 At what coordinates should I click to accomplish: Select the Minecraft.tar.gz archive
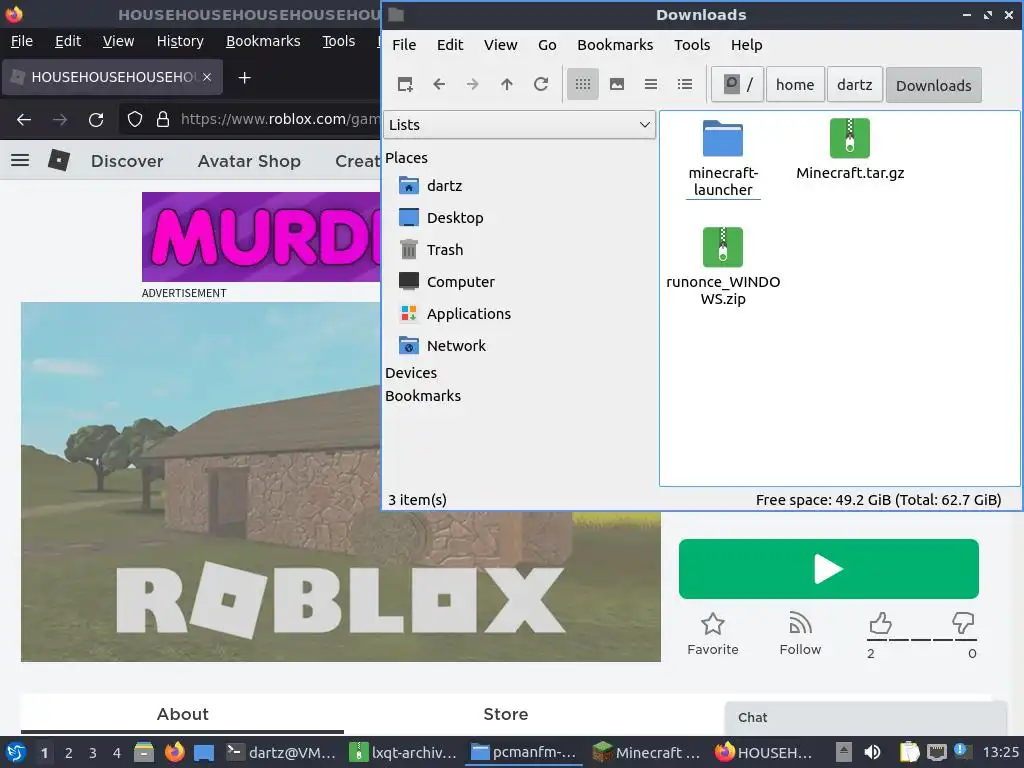coord(850,150)
